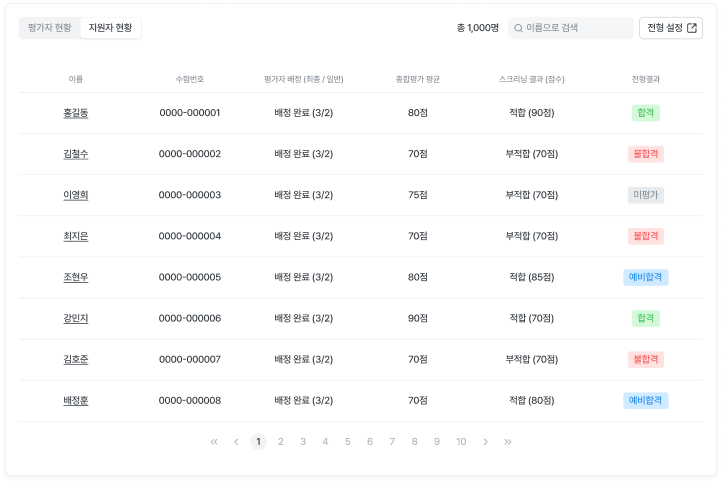Screen dimensions: 722x482
Task: Switch to the 평가자 현황 tab
Action: click(50, 28)
